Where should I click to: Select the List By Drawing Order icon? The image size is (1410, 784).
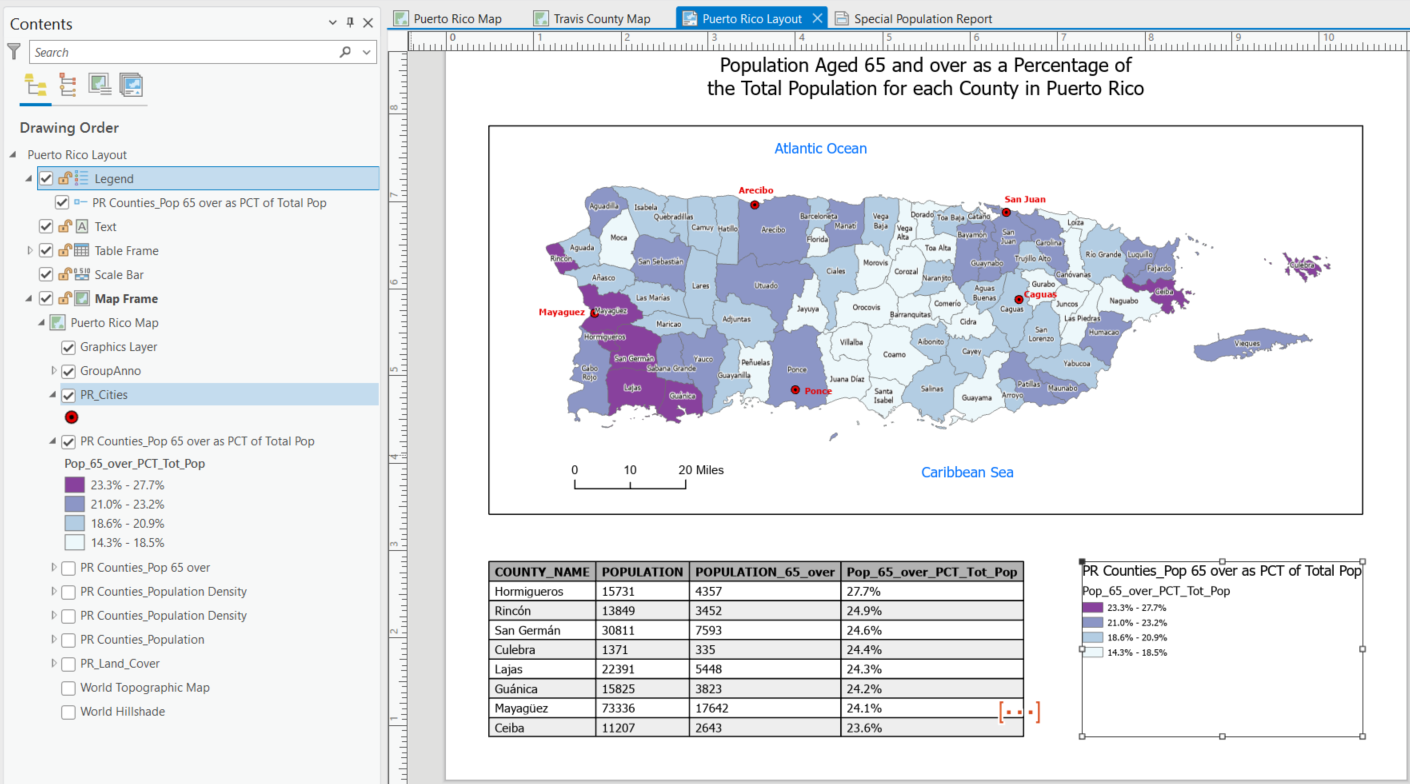pyautogui.click(x=35, y=85)
